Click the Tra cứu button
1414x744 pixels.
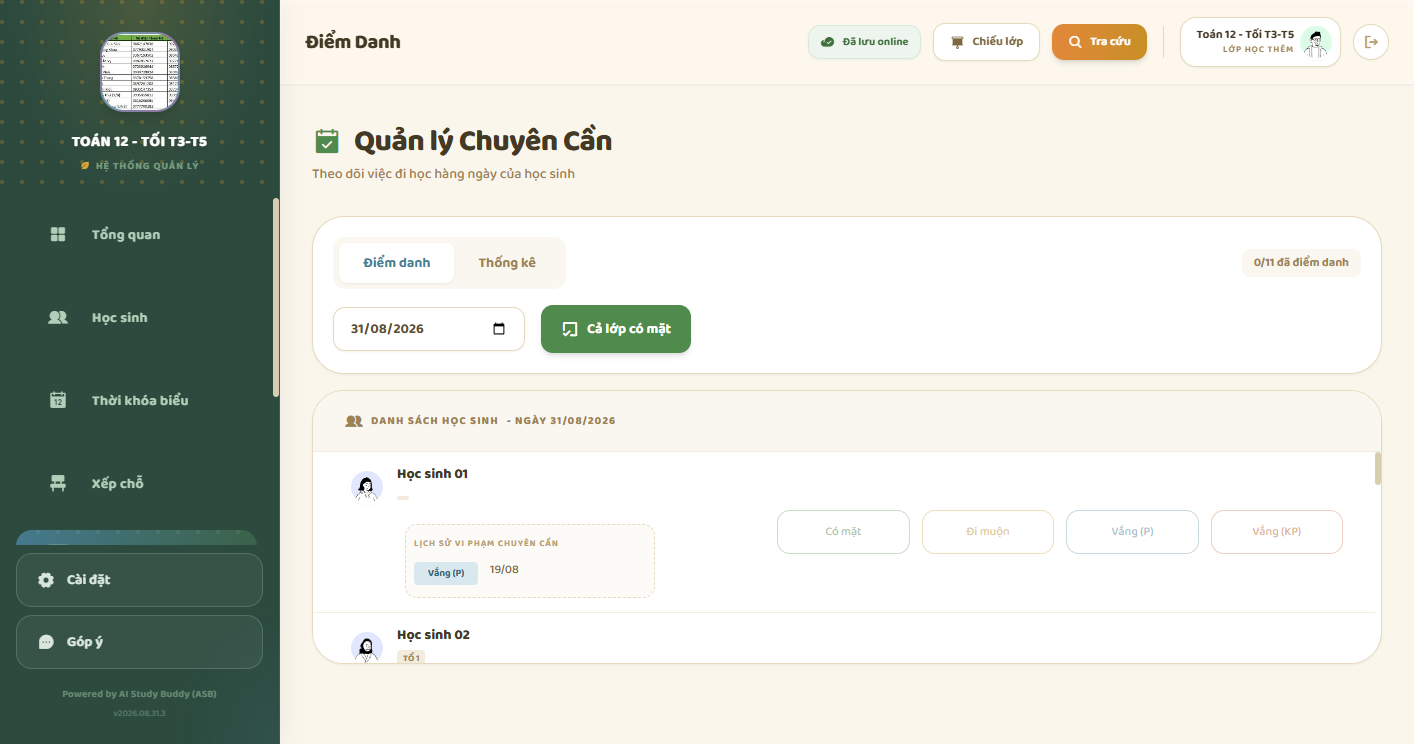(x=1099, y=42)
